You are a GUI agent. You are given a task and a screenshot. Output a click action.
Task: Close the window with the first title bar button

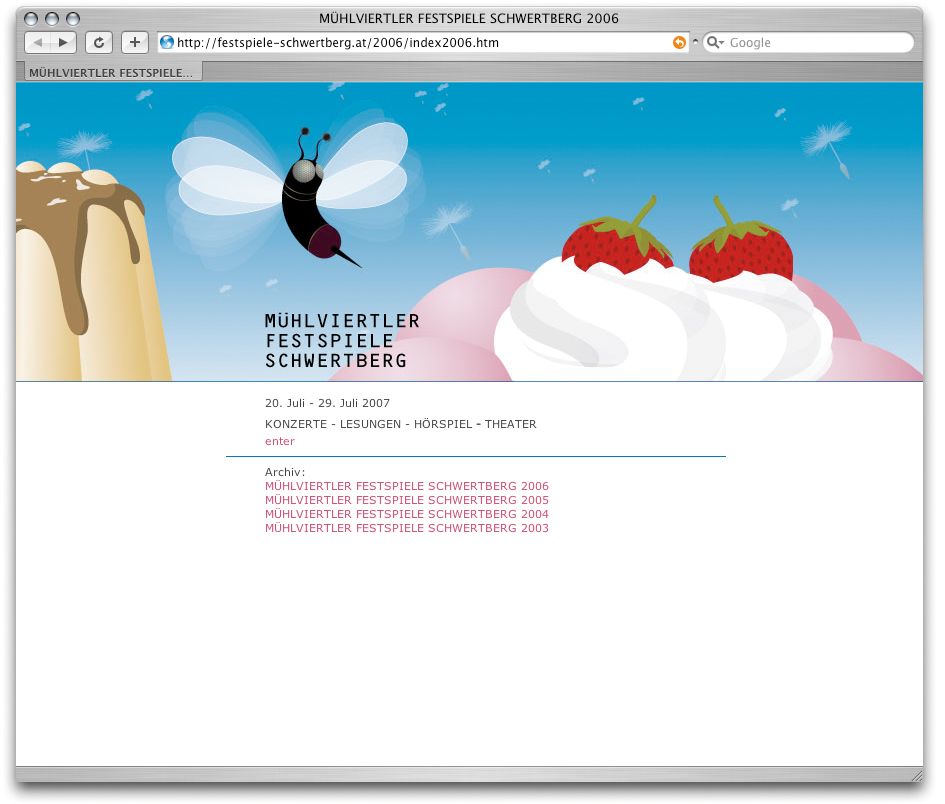(31, 19)
